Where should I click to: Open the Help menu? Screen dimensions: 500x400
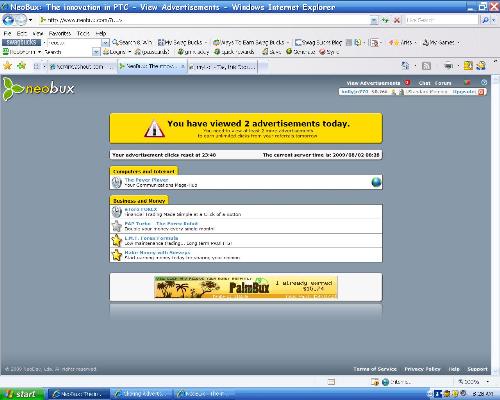pos(101,33)
